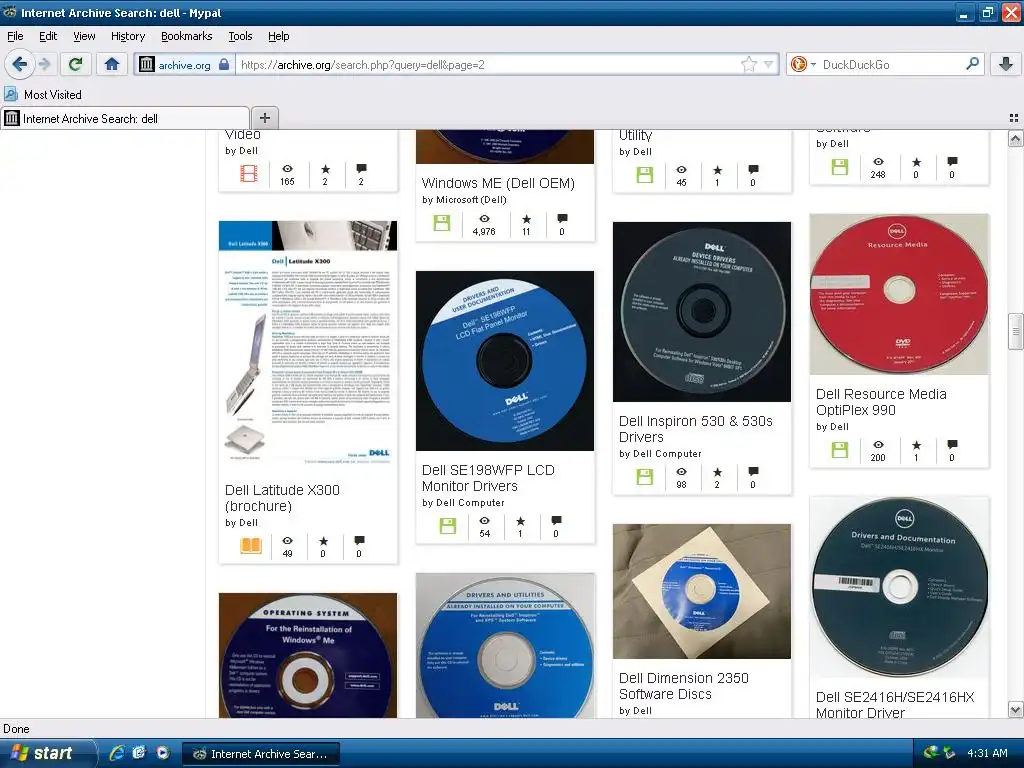Click favorites star on Windows ME card

coord(526,219)
